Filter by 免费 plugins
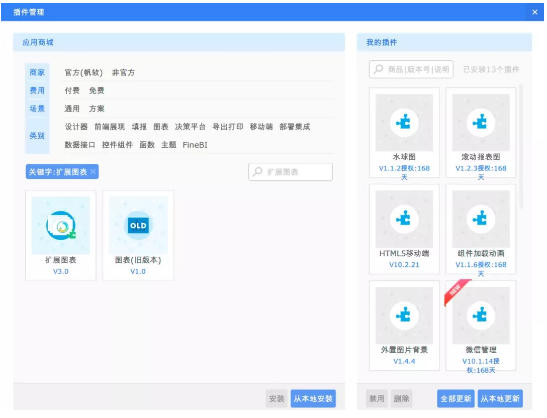This screenshot has width=547, height=418. click(x=97, y=90)
